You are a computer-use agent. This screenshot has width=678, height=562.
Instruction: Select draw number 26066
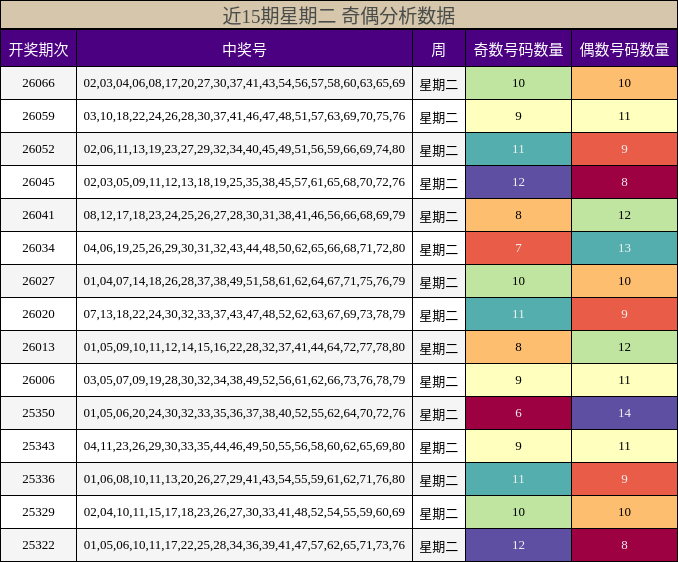[x=38, y=83]
